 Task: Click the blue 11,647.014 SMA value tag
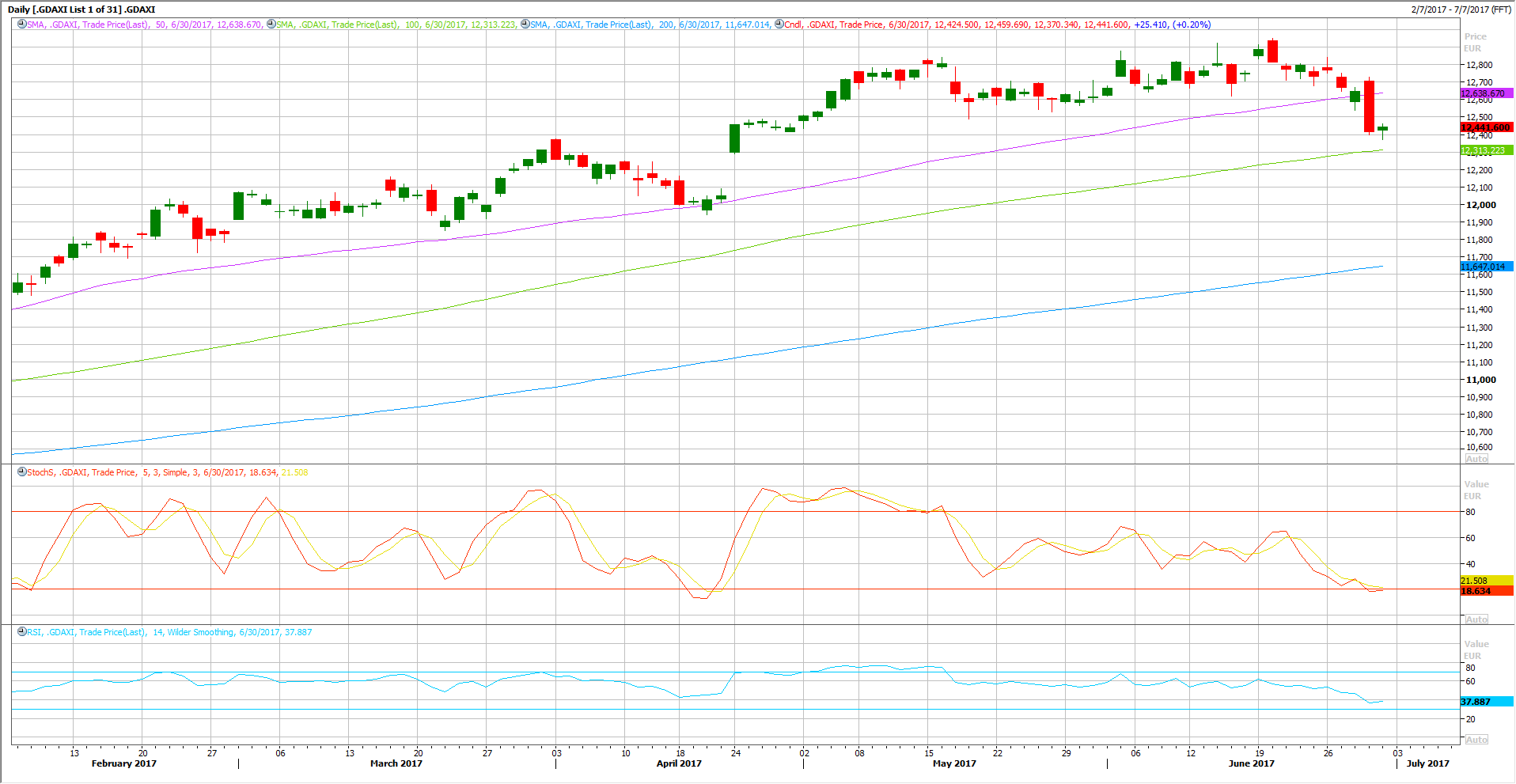point(1485,267)
